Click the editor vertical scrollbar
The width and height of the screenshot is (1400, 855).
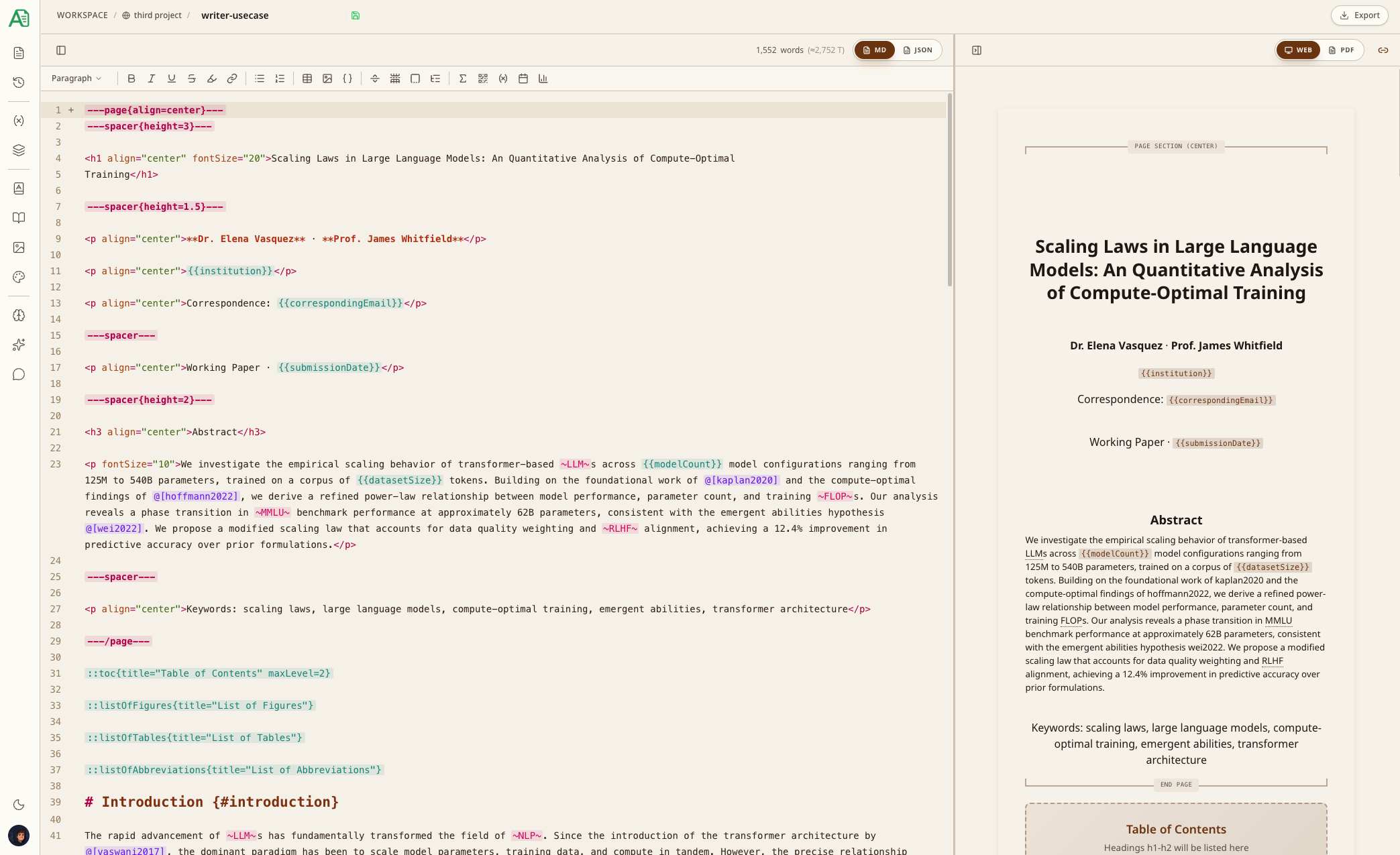click(x=949, y=191)
